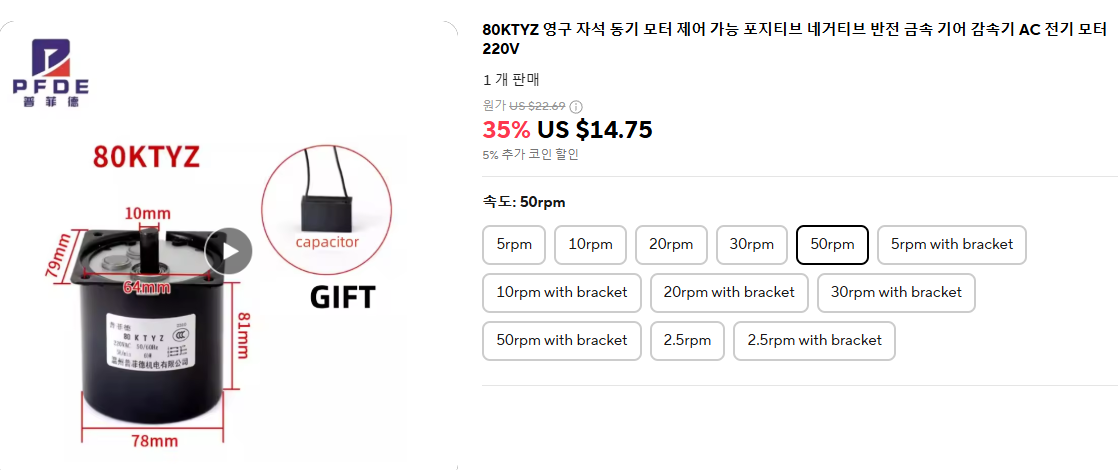Viewport: 1118px width, 470px height.
Task: Click the US $14.75 sale price
Action: tap(594, 130)
